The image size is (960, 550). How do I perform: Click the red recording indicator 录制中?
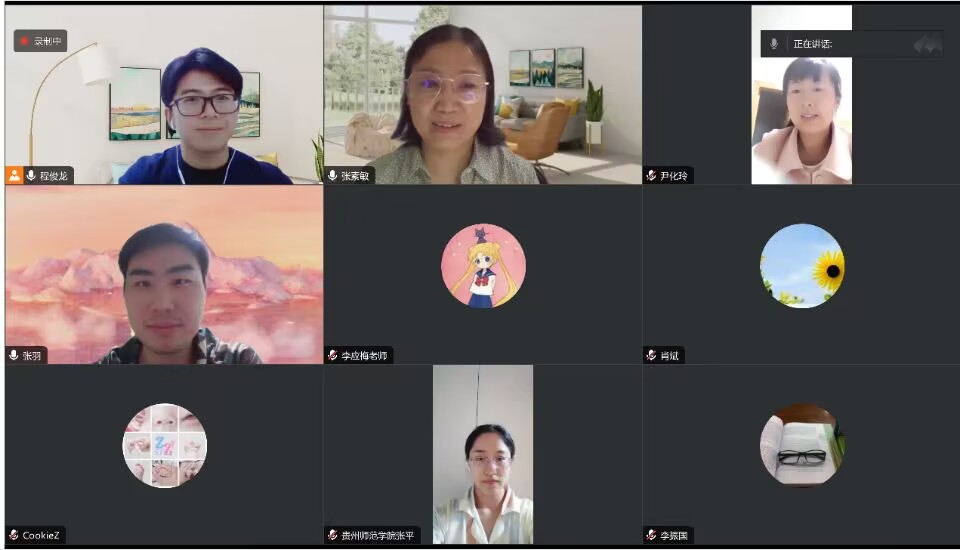(x=40, y=41)
